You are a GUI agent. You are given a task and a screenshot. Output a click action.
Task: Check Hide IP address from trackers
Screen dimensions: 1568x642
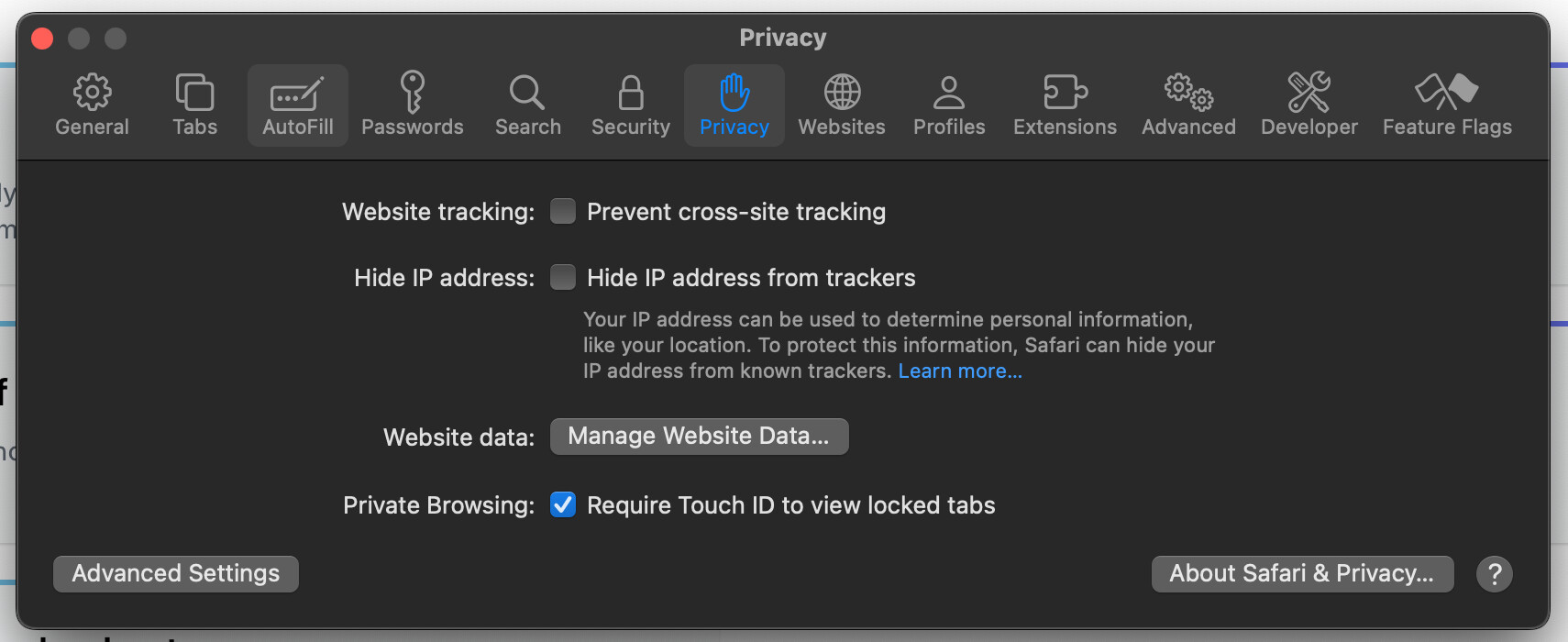click(563, 278)
